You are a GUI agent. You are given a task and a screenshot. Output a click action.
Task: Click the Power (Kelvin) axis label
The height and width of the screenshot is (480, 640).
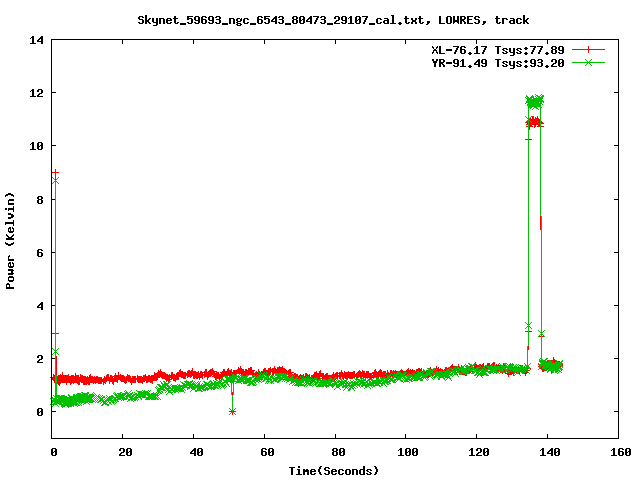click(10, 241)
